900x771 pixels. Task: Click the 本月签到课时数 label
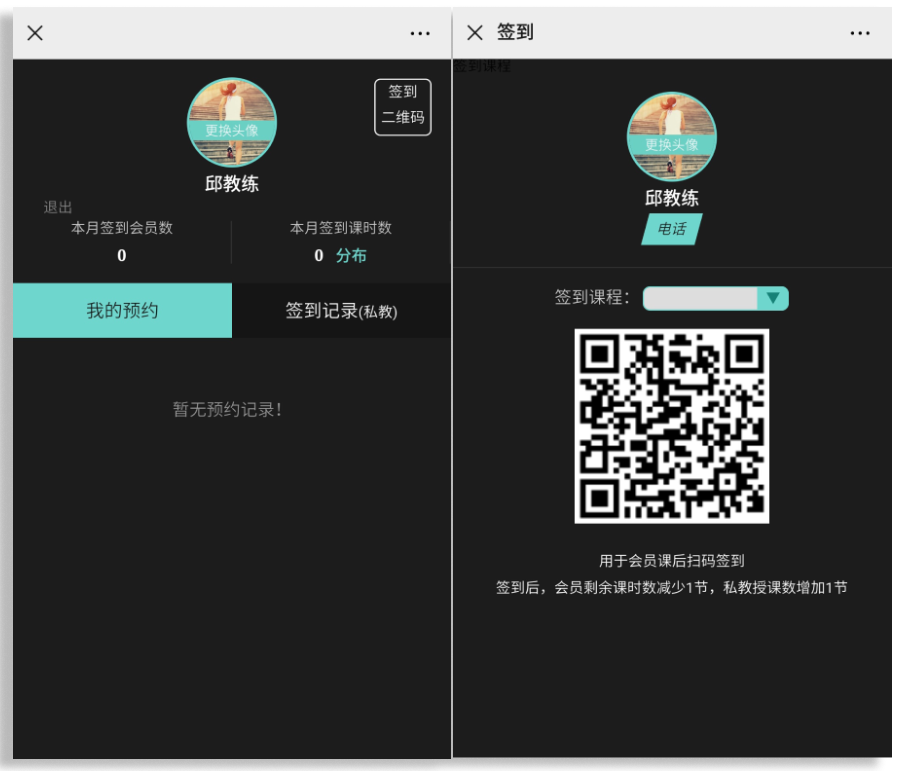tap(341, 228)
